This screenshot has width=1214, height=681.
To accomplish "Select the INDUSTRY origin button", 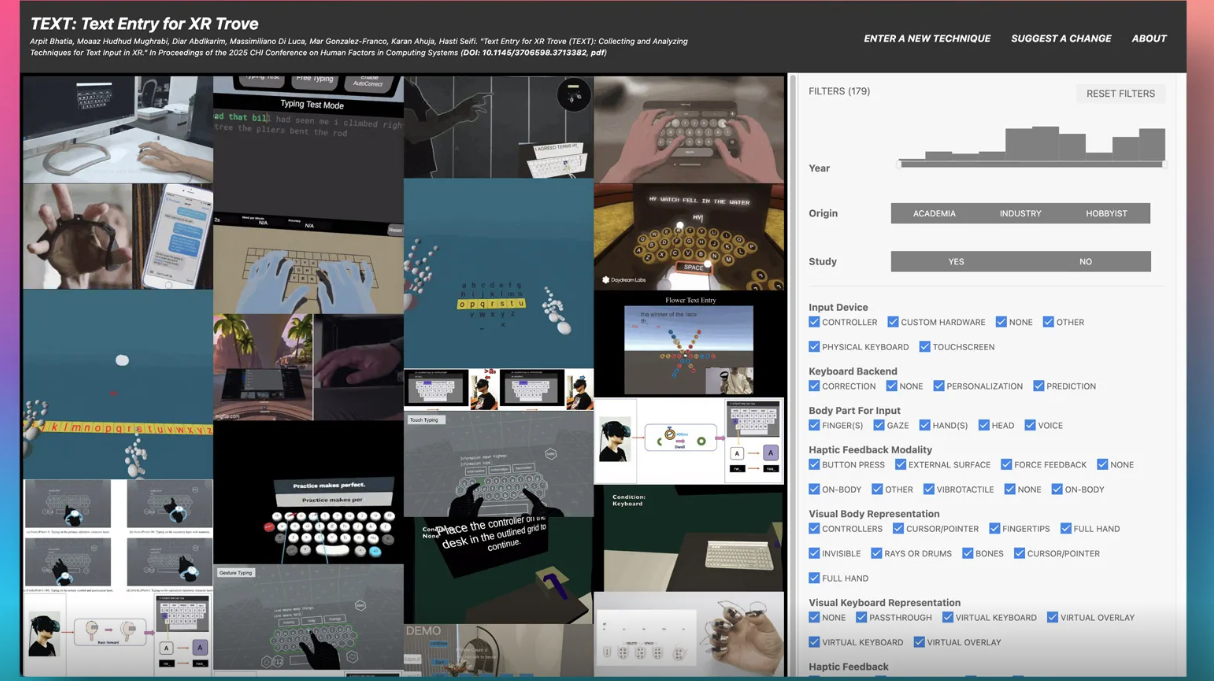I will [1020, 213].
